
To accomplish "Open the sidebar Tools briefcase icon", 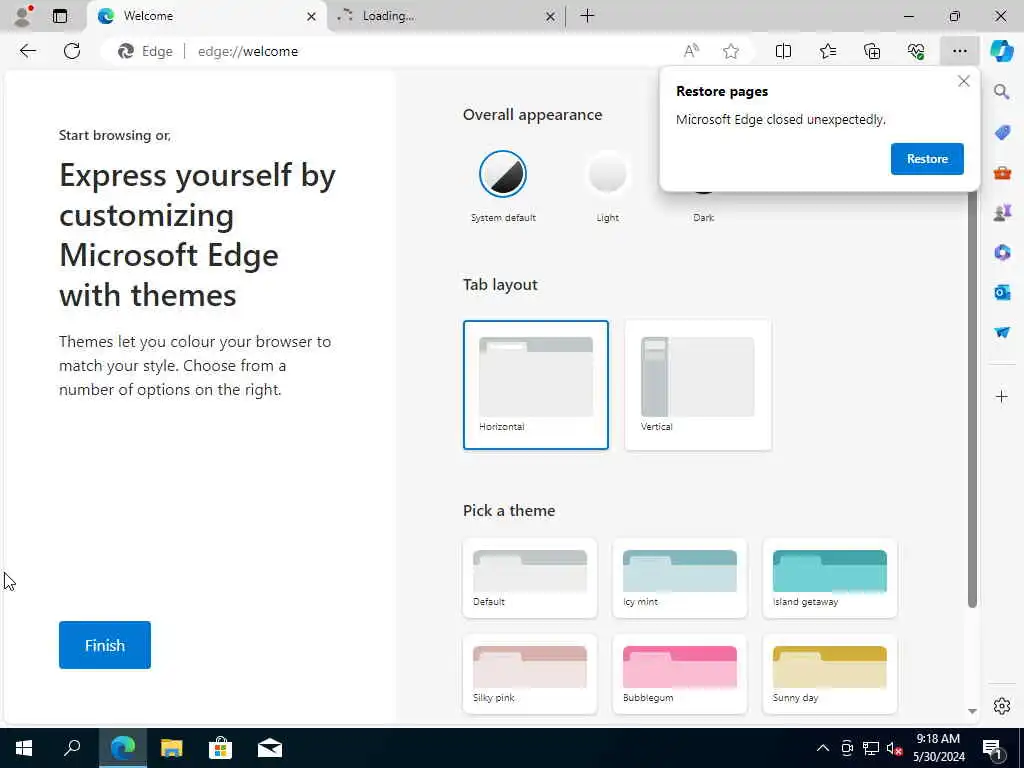I will click(x=1002, y=172).
